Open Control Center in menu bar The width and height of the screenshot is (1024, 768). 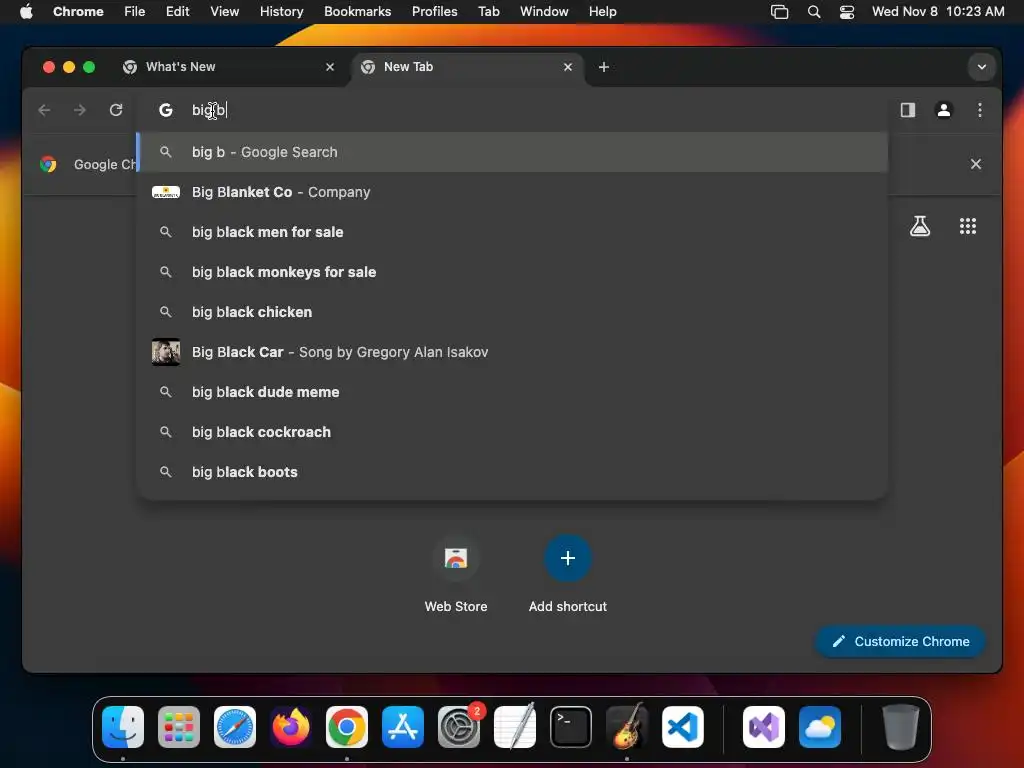(x=847, y=12)
